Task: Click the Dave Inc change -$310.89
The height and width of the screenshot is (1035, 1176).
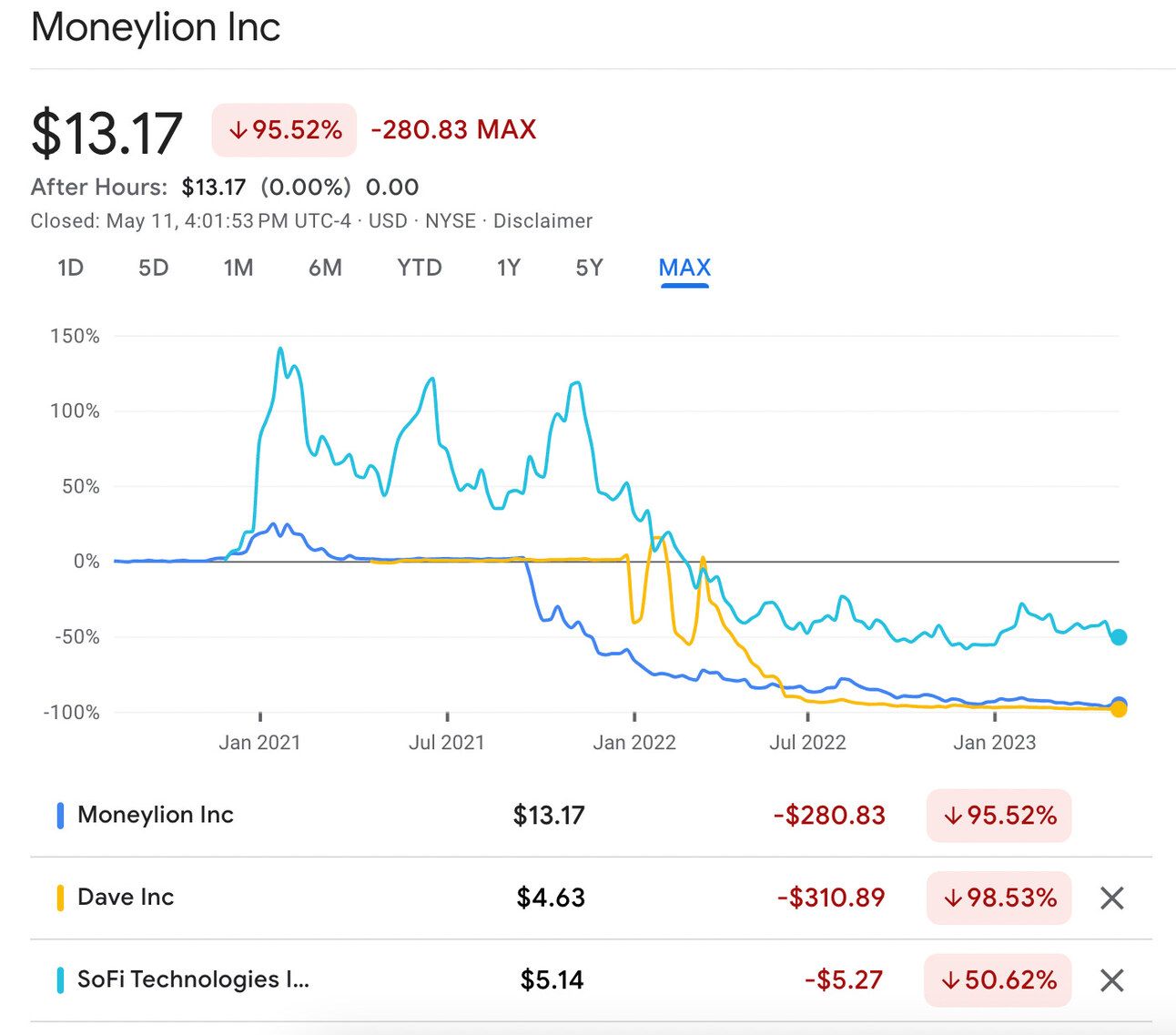Action: coord(831,898)
